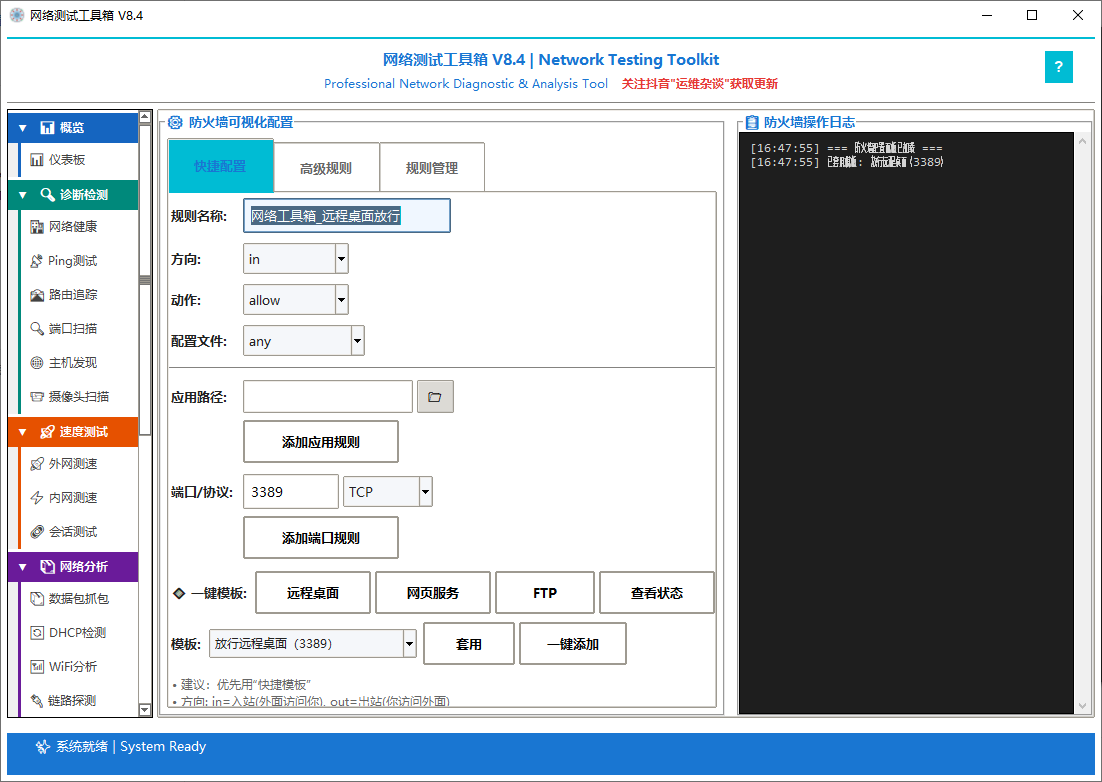Image resolution: width=1102 pixels, height=782 pixels.
Task: Click the 链路探测 sidebar icon
Action: pyautogui.click(x=37, y=700)
